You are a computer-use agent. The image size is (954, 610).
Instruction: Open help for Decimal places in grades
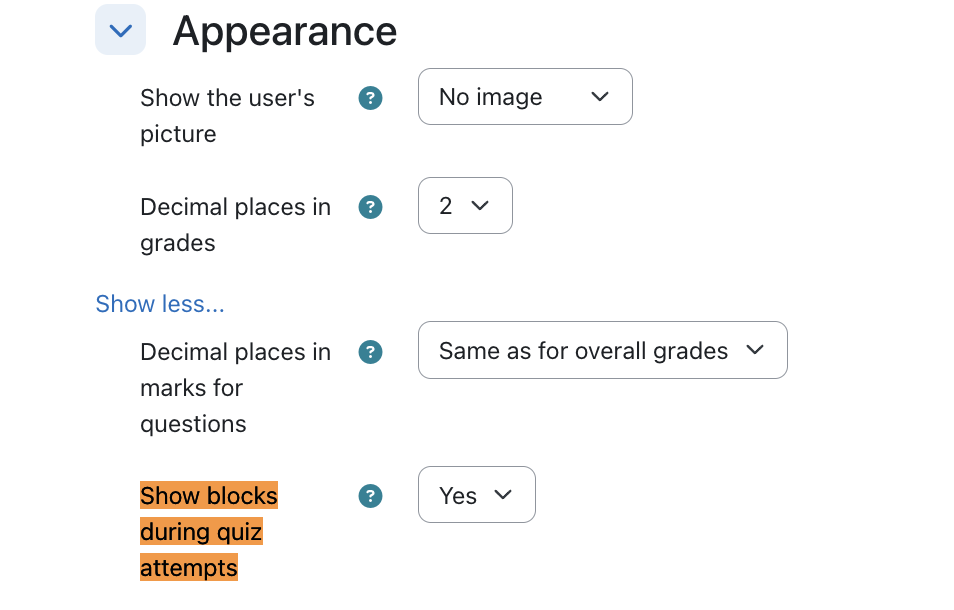[370, 207]
